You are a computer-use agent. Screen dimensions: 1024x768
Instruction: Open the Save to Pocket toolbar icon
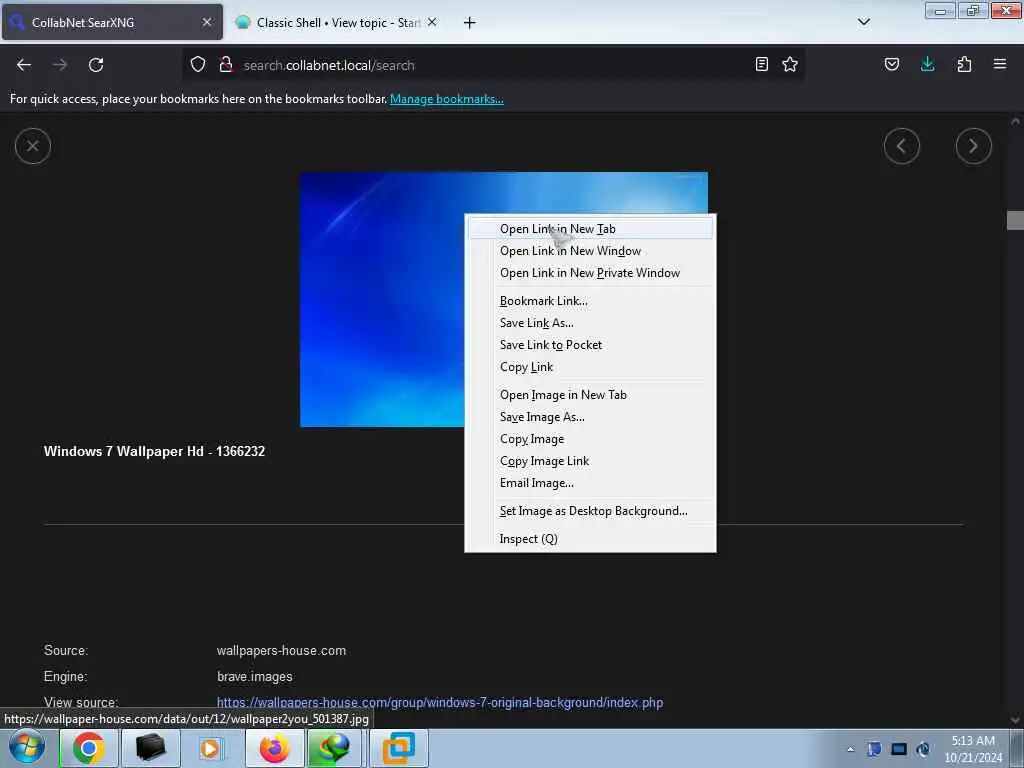(892, 64)
